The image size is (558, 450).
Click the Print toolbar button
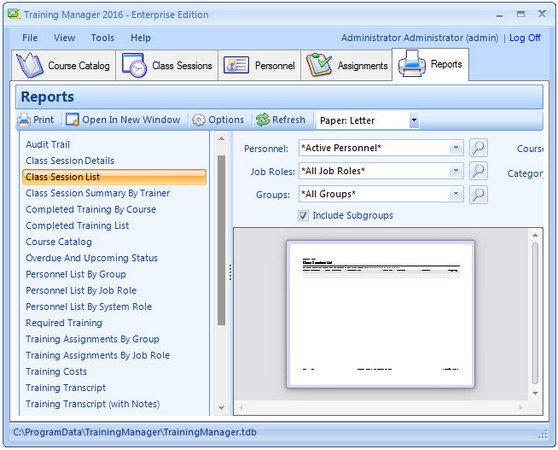(x=36, y=120)
